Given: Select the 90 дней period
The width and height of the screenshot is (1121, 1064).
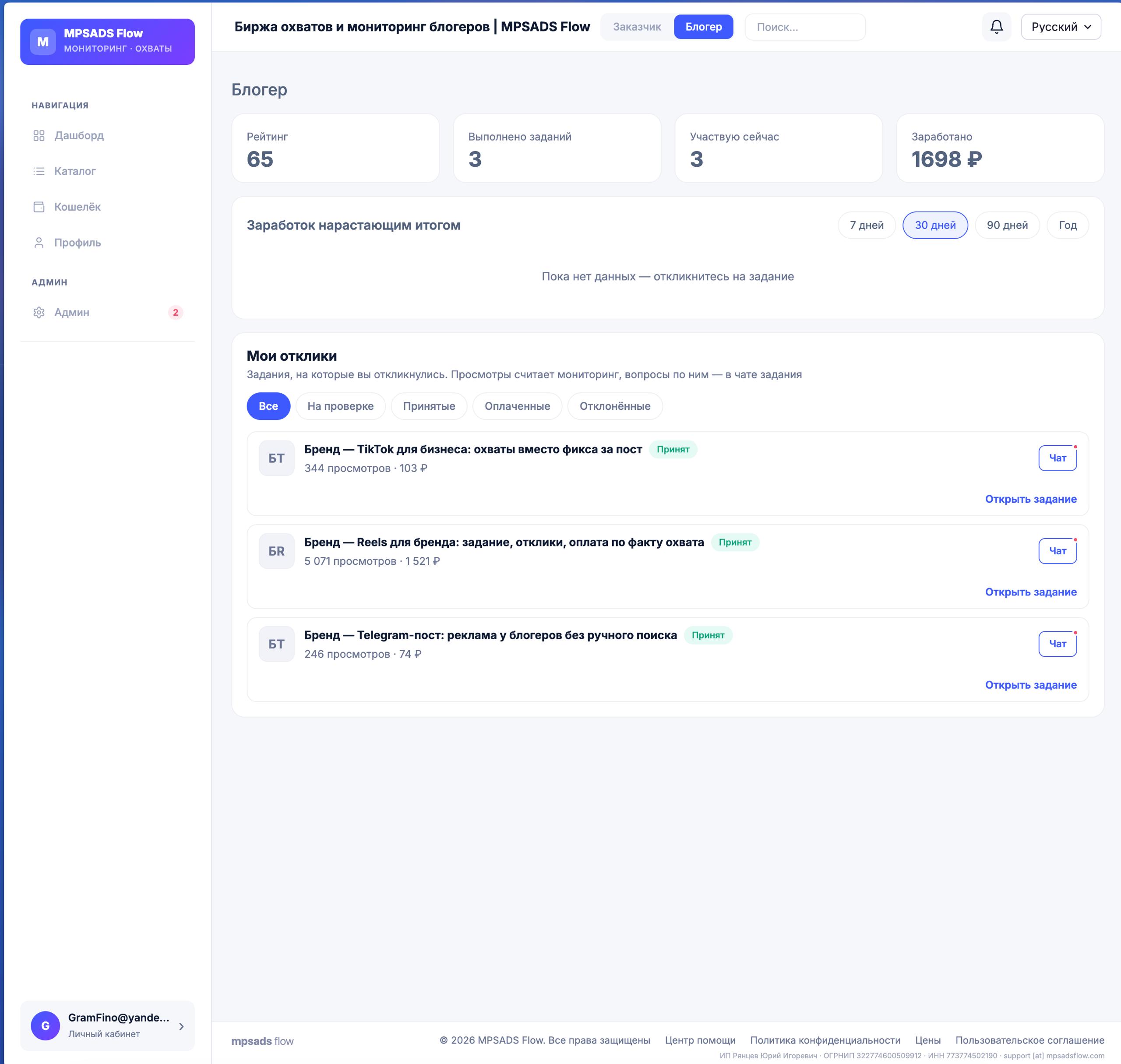Looking at the screenshot, I should tap(1007, 225).
